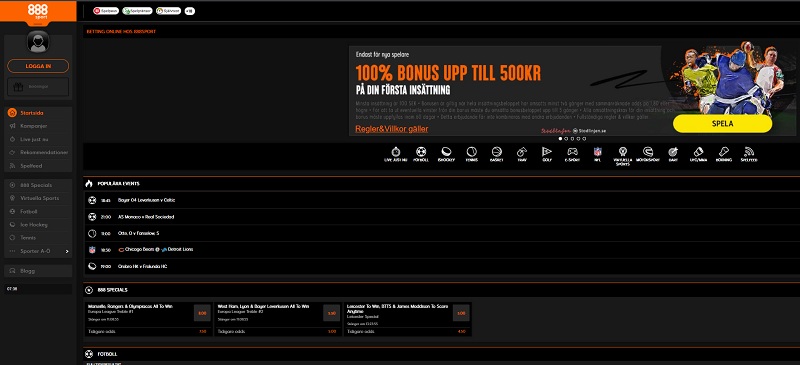This screenshot has width=800, height=365.
Task: Select the fourth banner carousel dot
Action: 578,138
